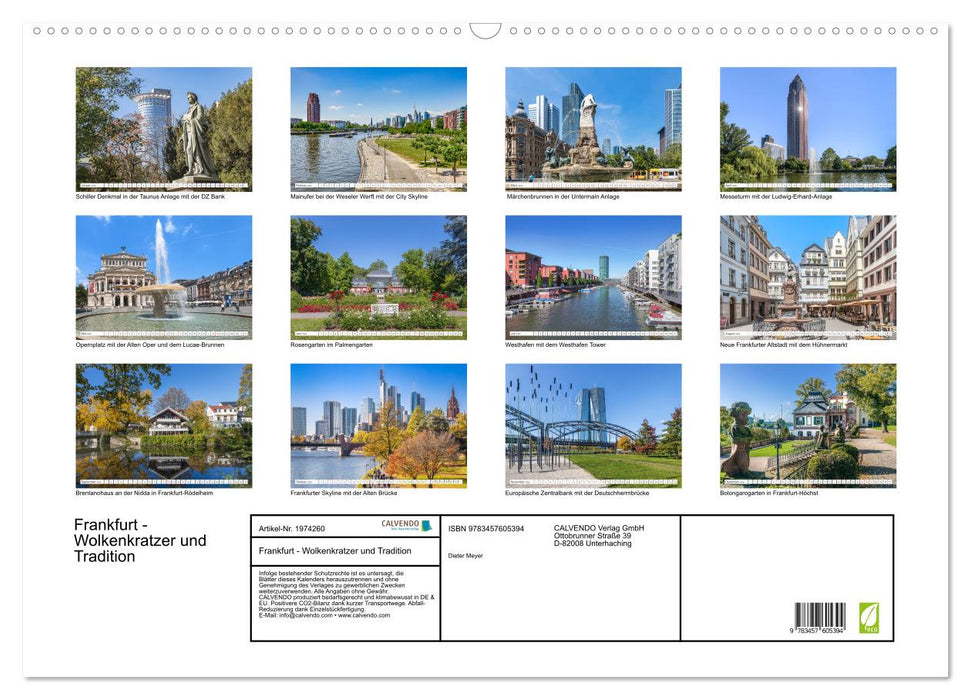This screenshot has width=971, height=700.
Task: Open the Bolongarogarten Frankfurt-Höchst photo
Action: click(x=807, y=424)
